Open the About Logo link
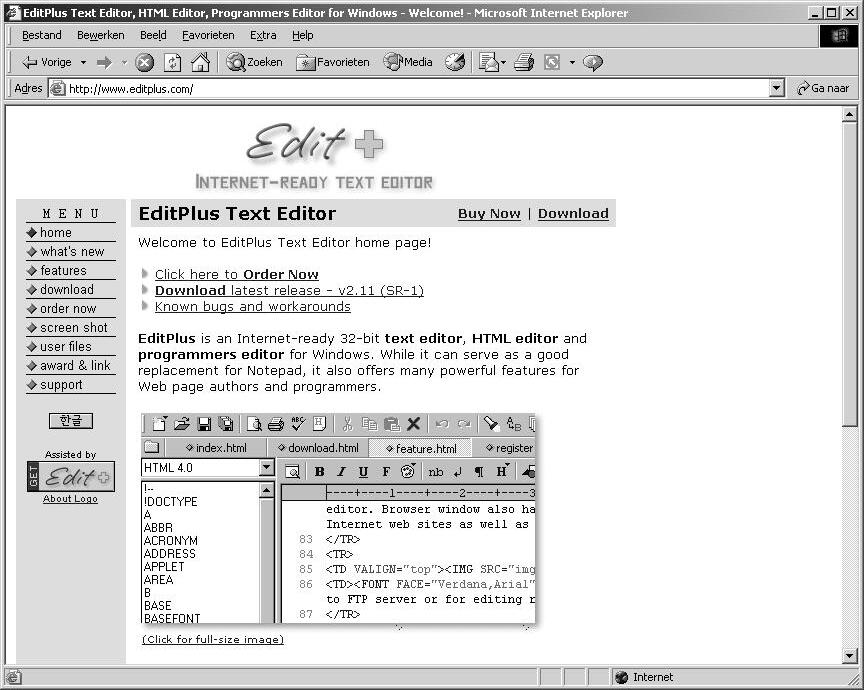 coord(71,499)
